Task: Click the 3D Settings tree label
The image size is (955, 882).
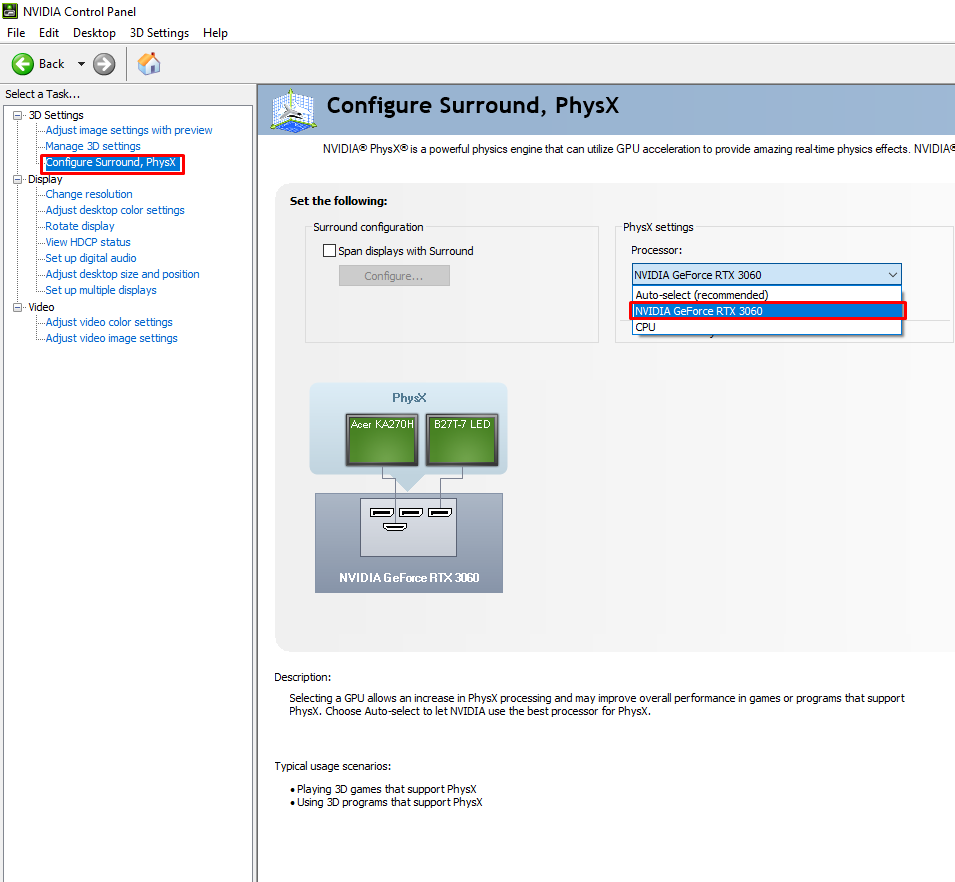Action: click(x=56, y=115)
